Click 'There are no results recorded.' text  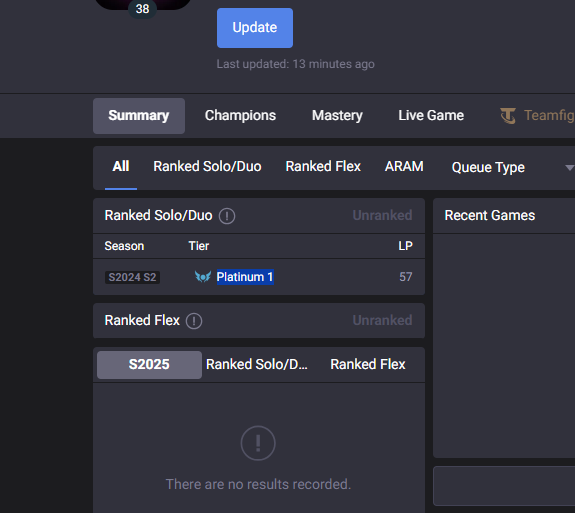(x=259, y=484)
